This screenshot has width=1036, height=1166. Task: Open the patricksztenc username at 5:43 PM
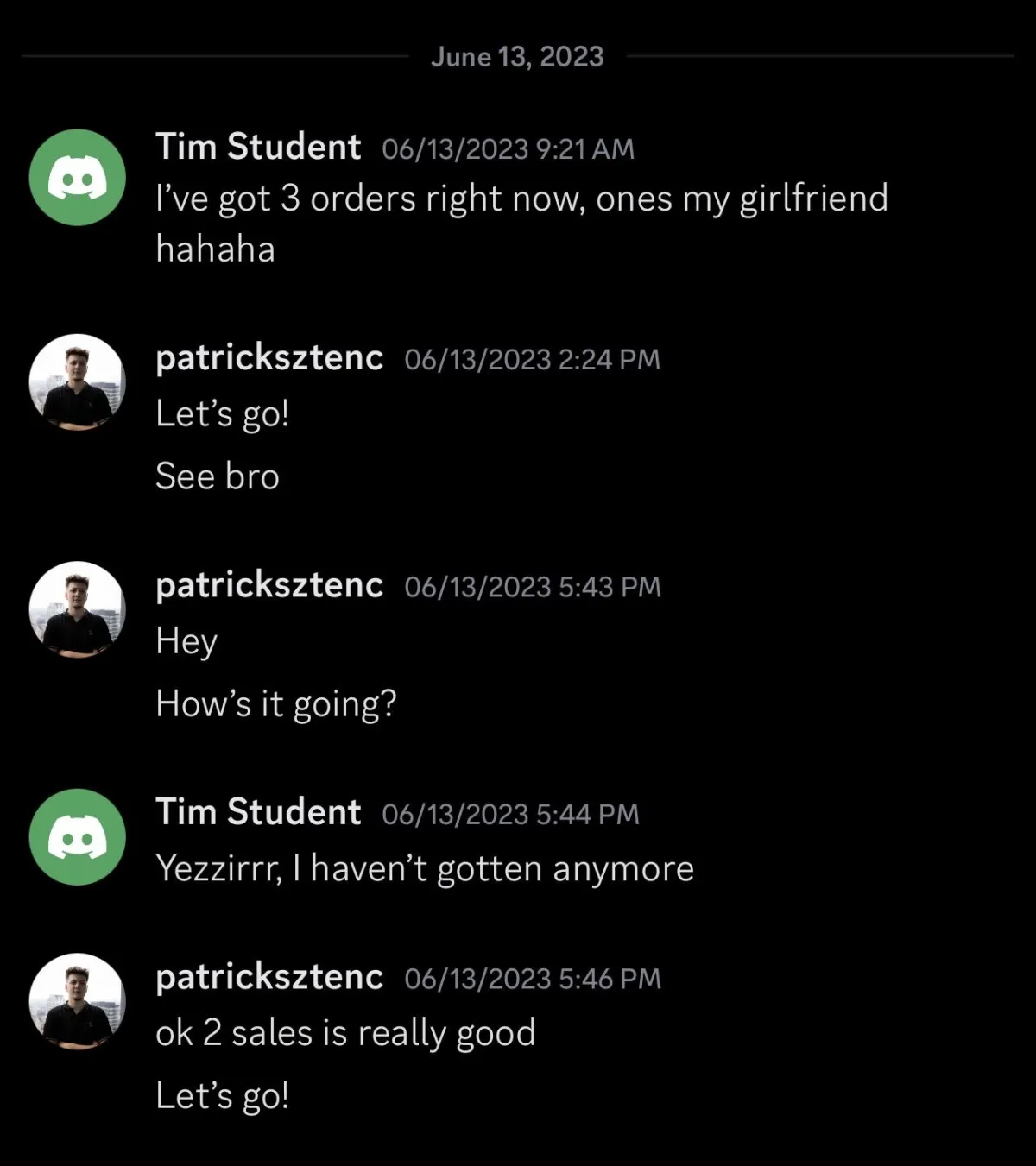pos(269,585)
